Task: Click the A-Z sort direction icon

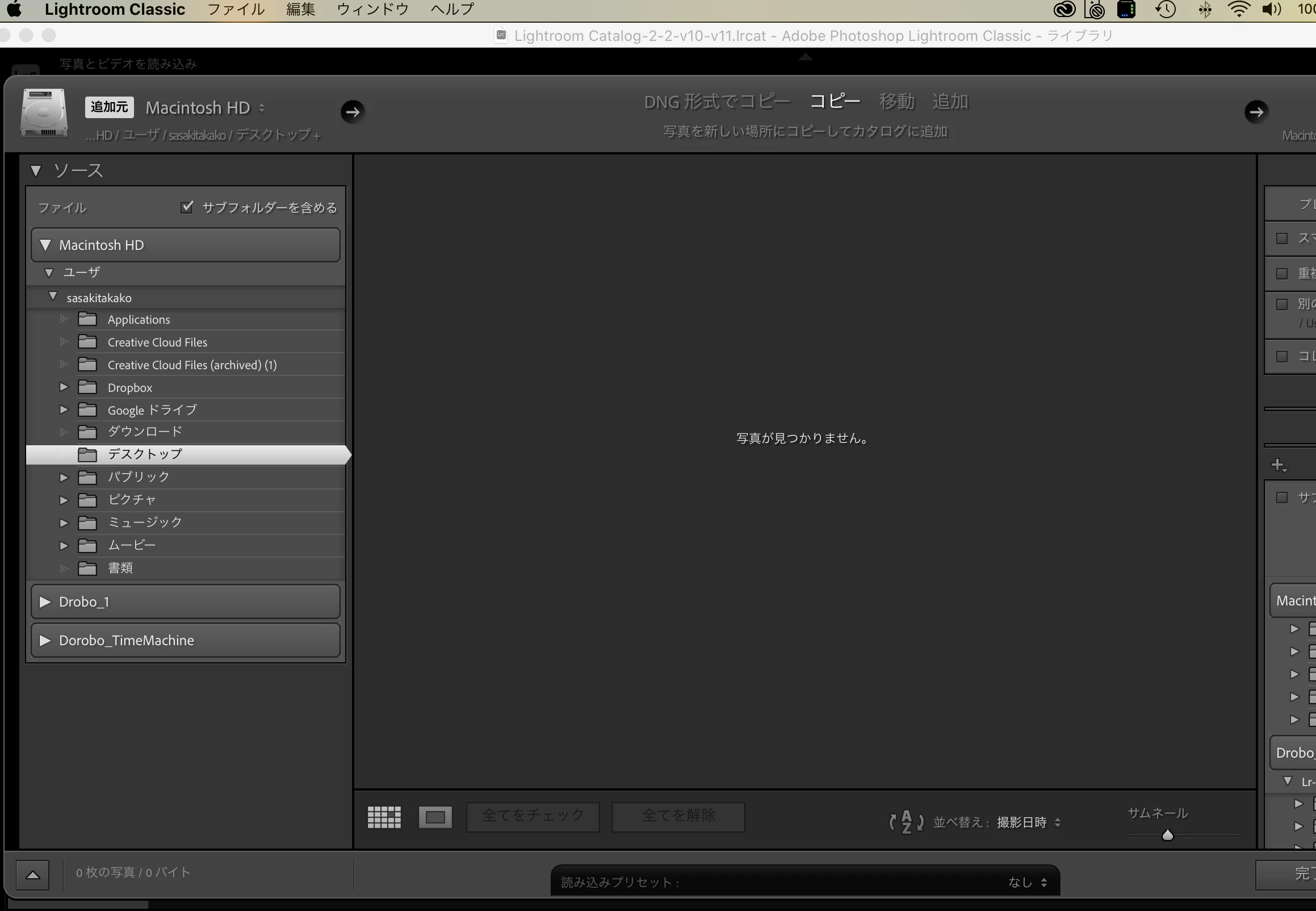Action: point(906,822)
